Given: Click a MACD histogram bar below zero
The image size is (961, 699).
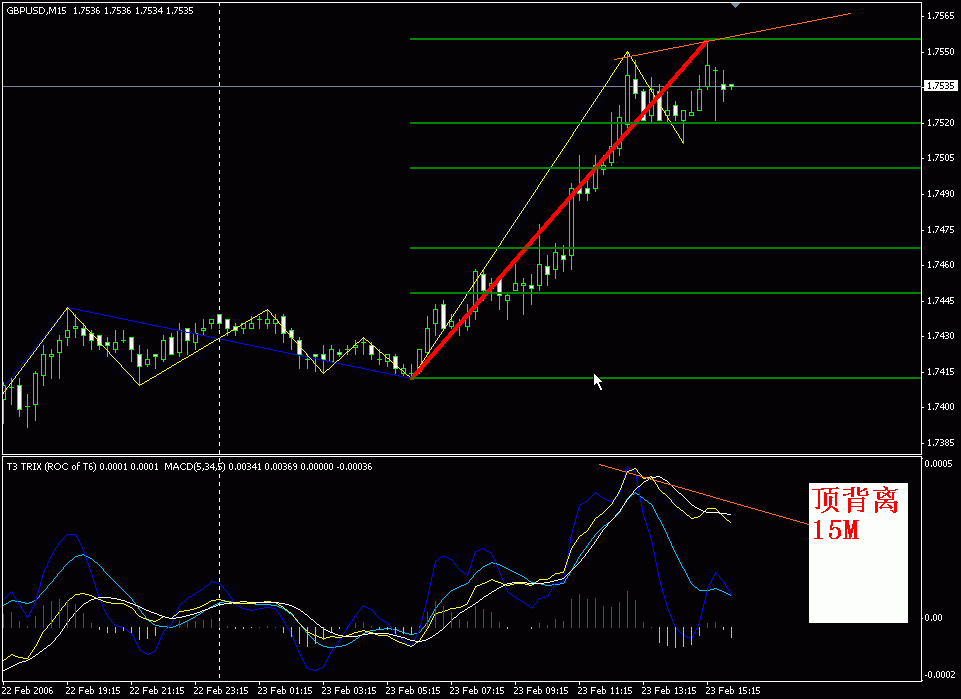Looking at the screenshot, I should (x=660, y=635).
